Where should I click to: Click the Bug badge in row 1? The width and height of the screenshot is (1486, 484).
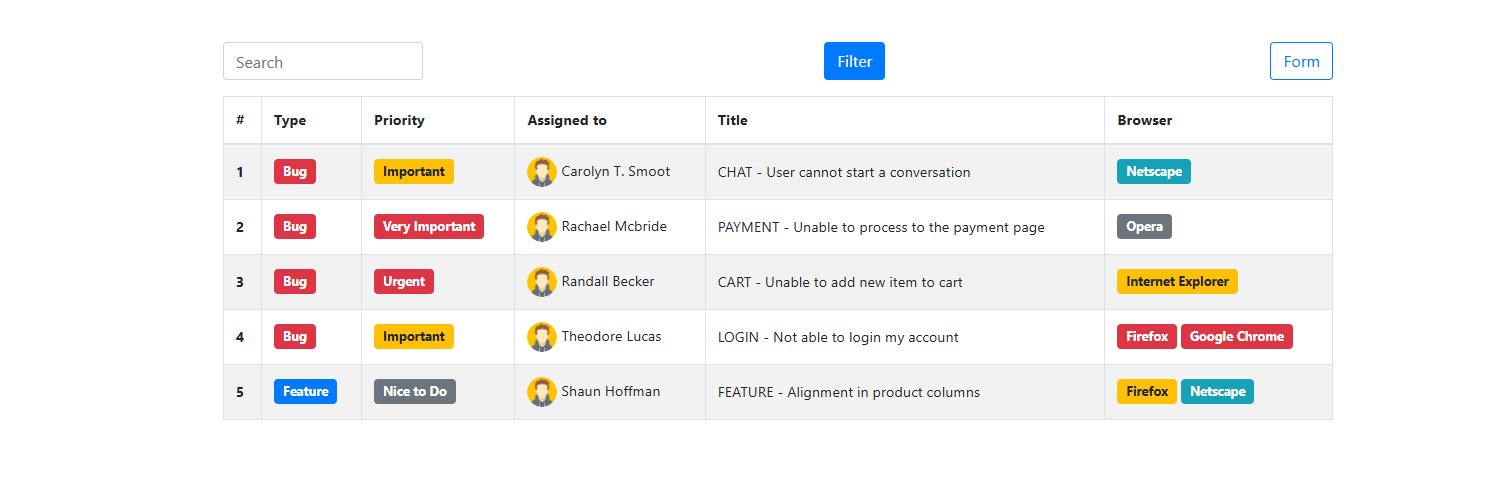pos(295,172)
